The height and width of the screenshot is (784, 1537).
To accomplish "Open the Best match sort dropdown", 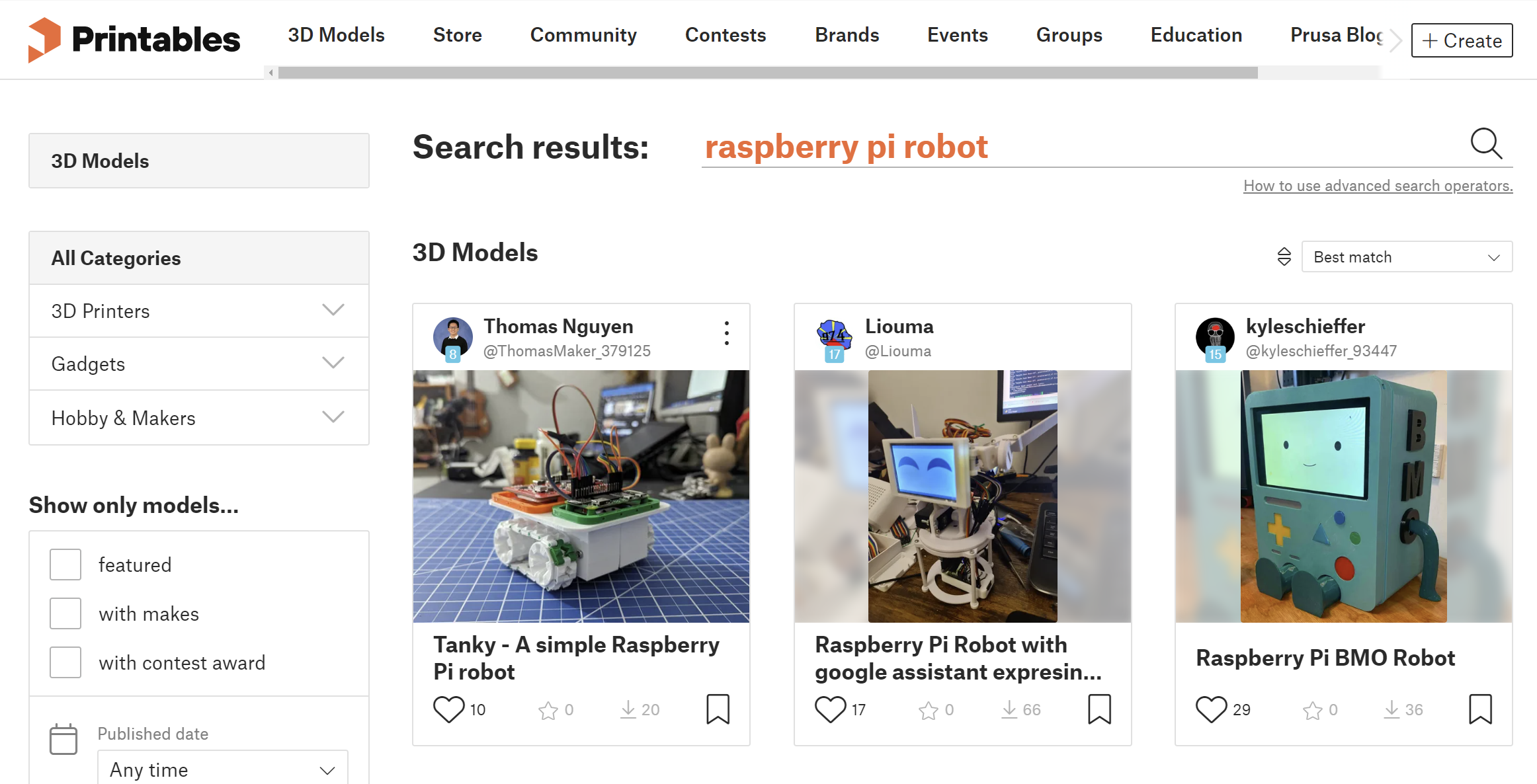I will point(1407,256).
